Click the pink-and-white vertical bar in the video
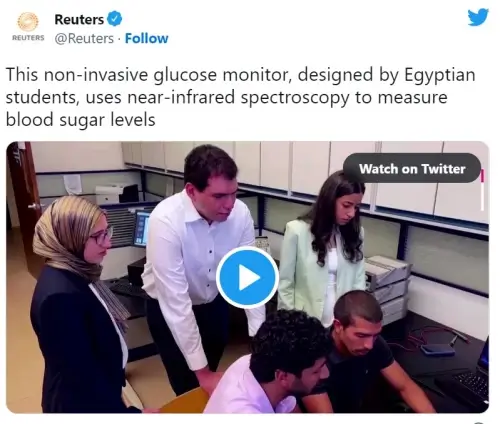 tap(482, 189)
